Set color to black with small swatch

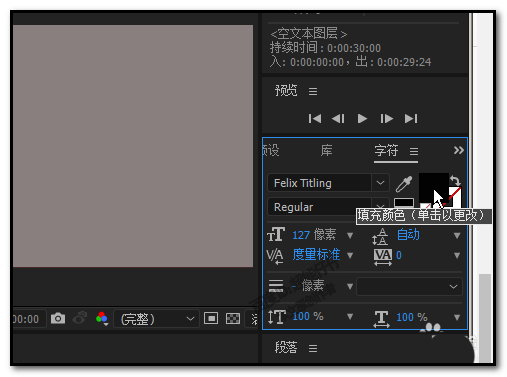pyautogui.click(x=404, y=203)
